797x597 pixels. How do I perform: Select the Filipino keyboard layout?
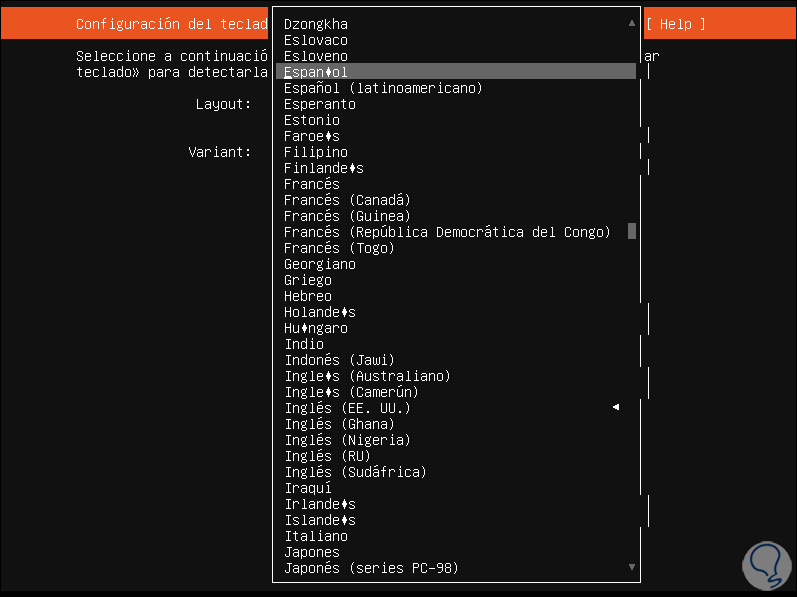point(315,152)
